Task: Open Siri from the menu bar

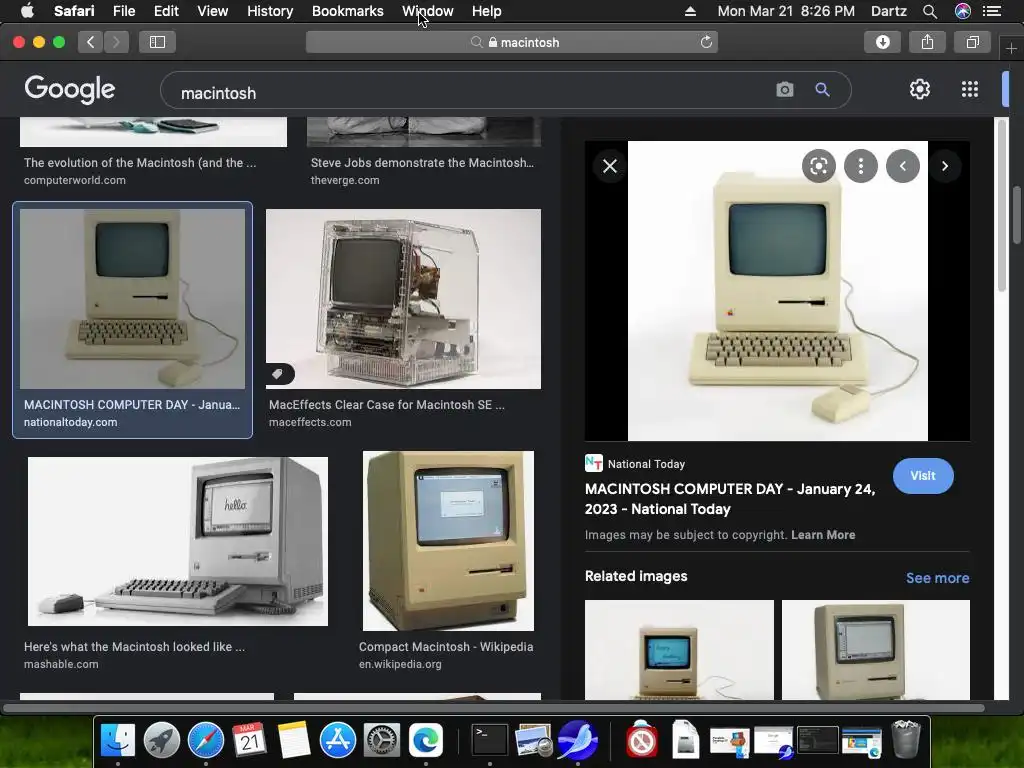Action: pos(963,11)
